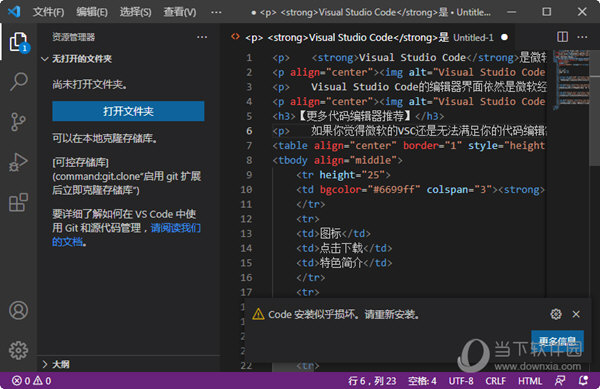Minimize the VS Code window
The image size is (600, 389).
[x=512, y=12]
